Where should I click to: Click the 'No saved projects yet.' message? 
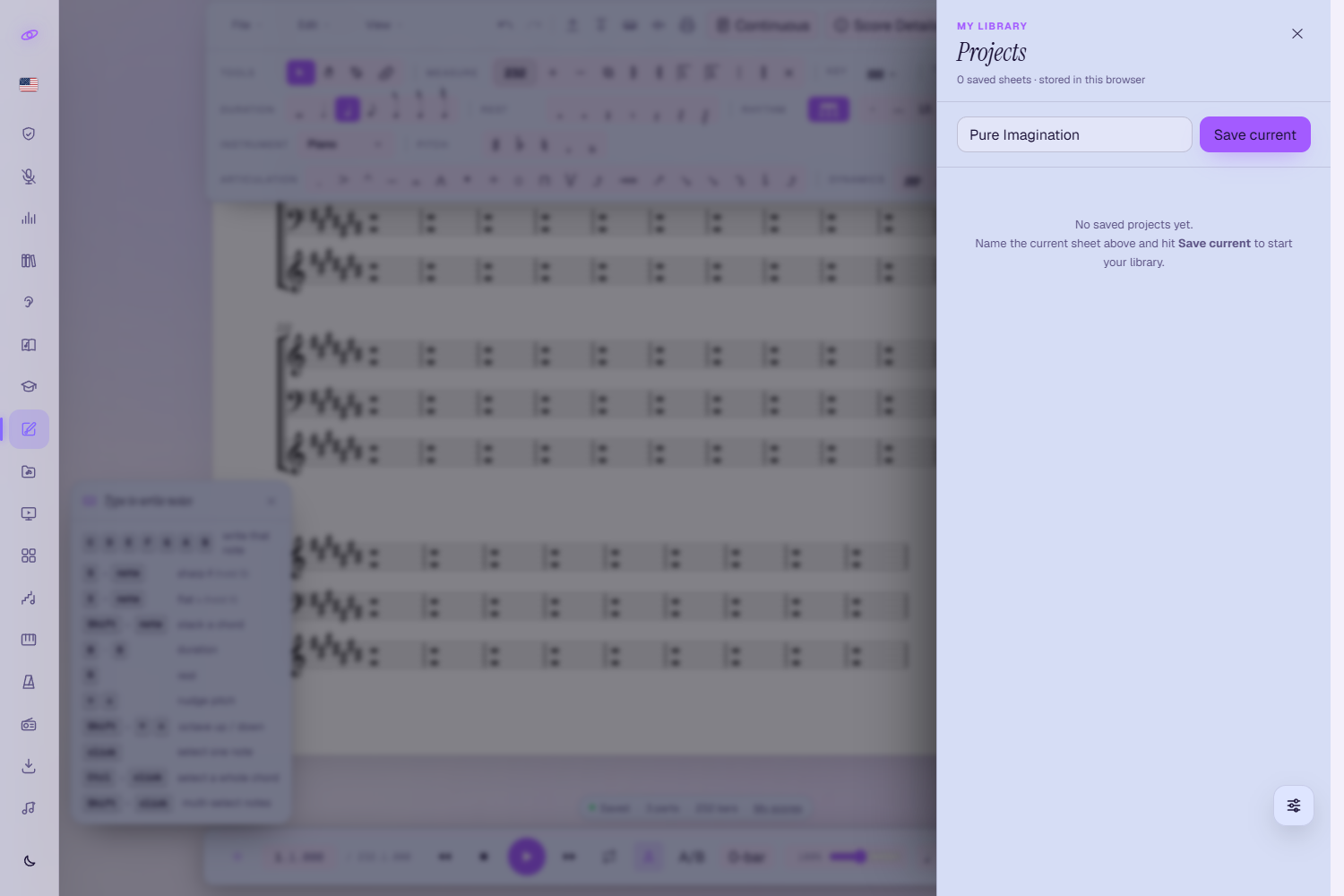coord(1133,225)
